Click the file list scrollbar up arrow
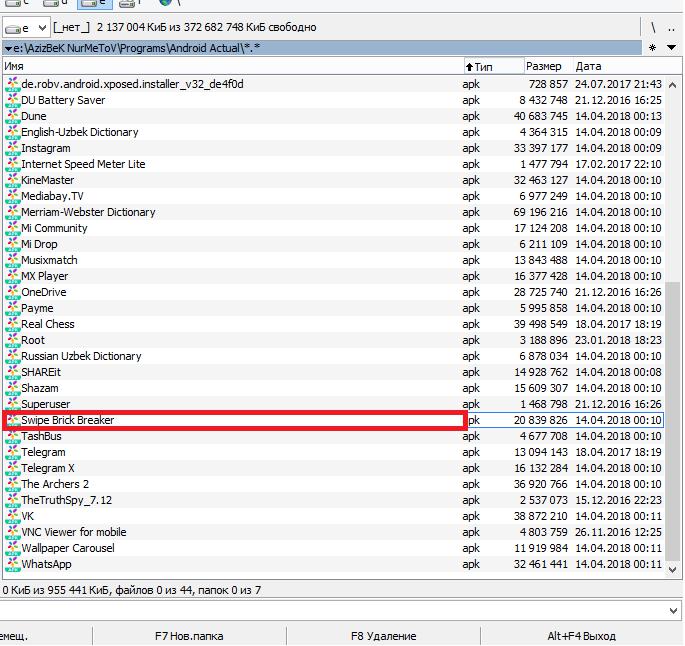The image size is (685, 646). tap(673, 85)
